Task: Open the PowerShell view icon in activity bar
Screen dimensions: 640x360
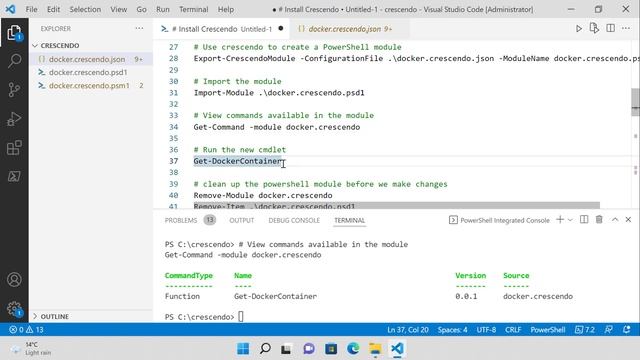Action: tap(14, 176)
